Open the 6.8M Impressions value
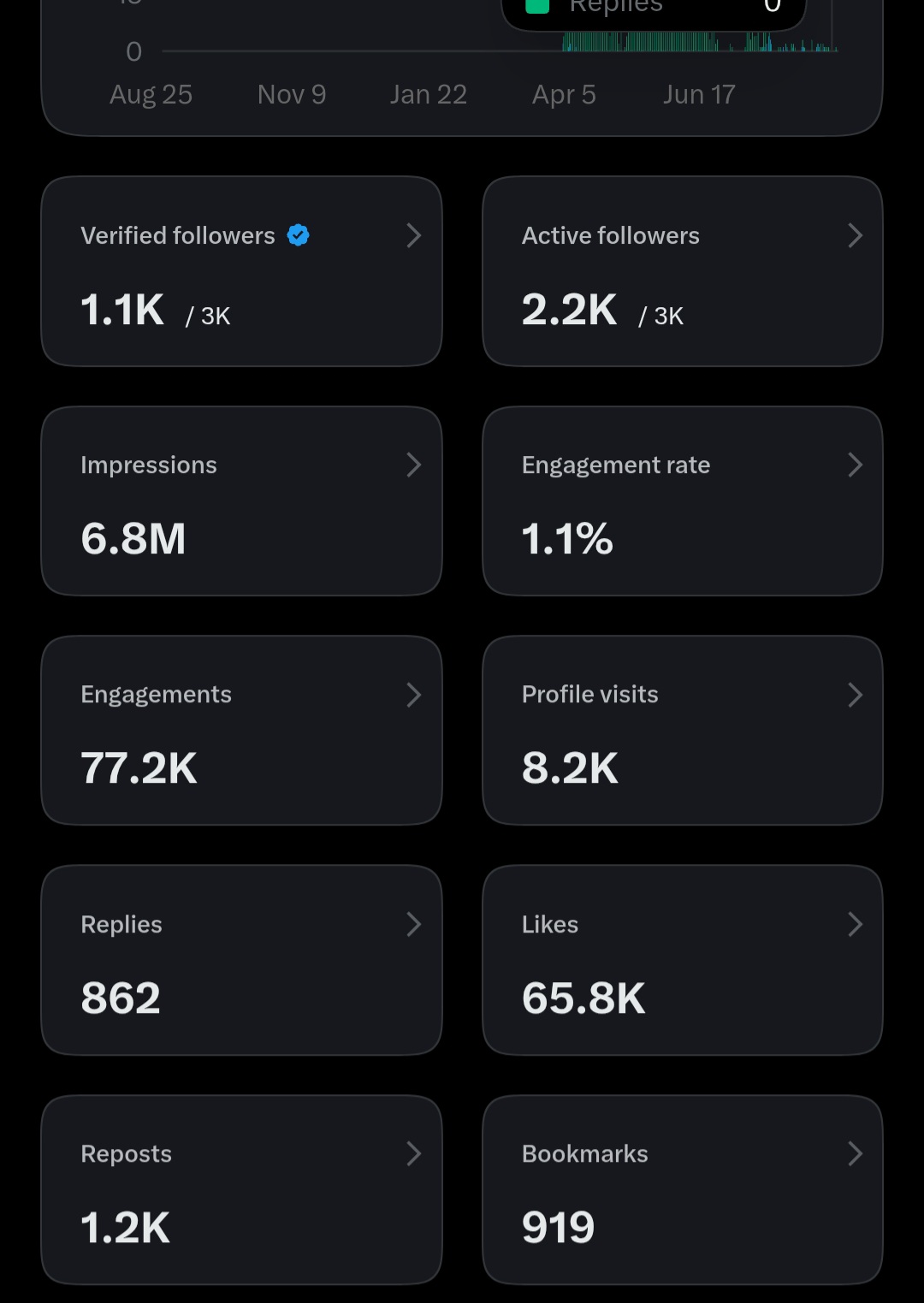 click(133, 539)
